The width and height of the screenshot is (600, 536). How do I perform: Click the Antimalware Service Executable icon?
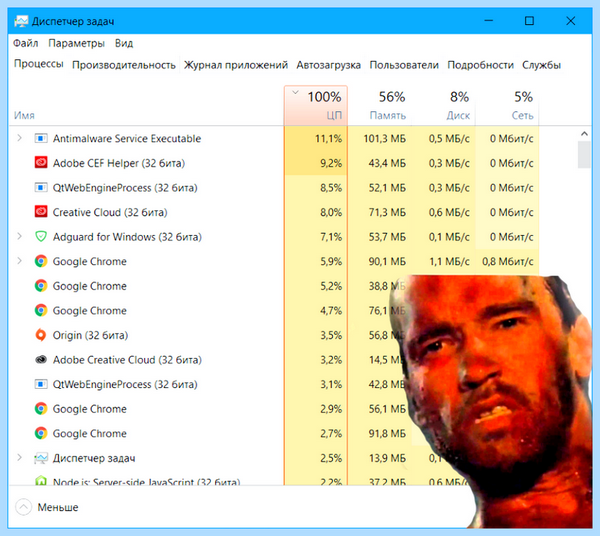tap(41, 138)
